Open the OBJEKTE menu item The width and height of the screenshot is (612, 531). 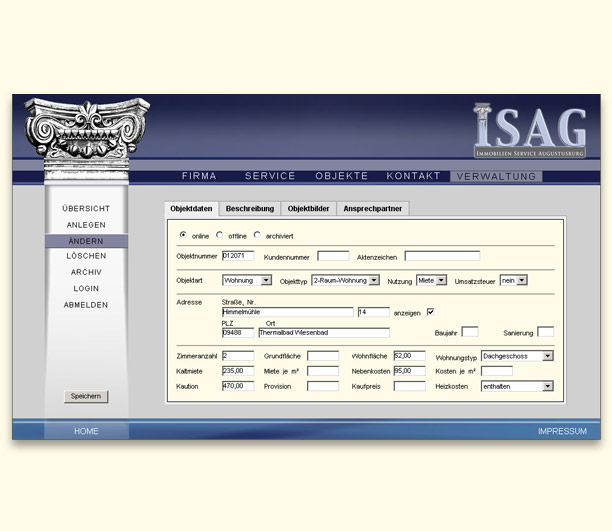pos(342,176)
